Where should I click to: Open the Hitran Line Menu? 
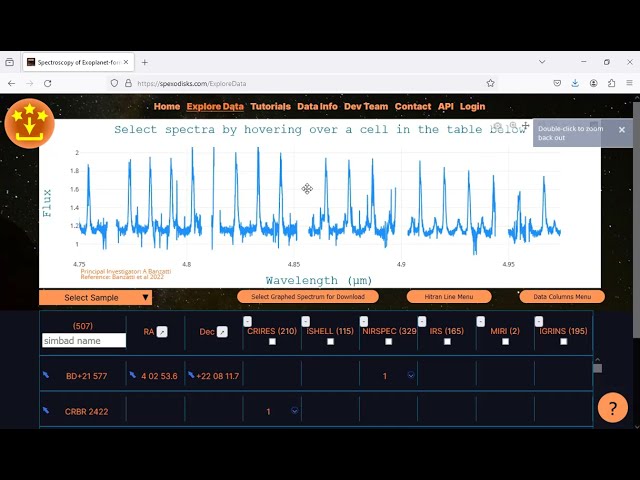click(449, 297)
